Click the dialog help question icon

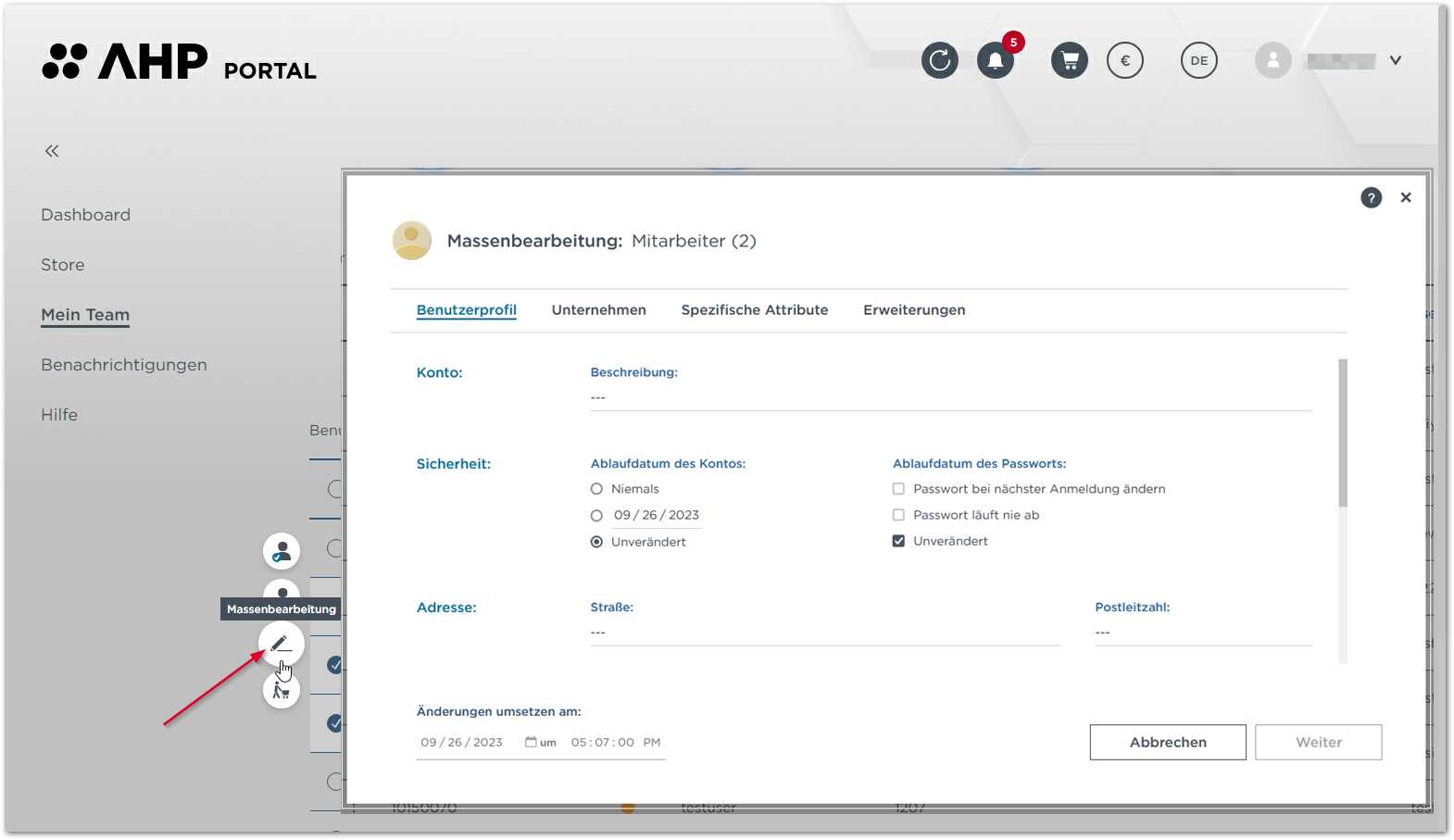1372,197
